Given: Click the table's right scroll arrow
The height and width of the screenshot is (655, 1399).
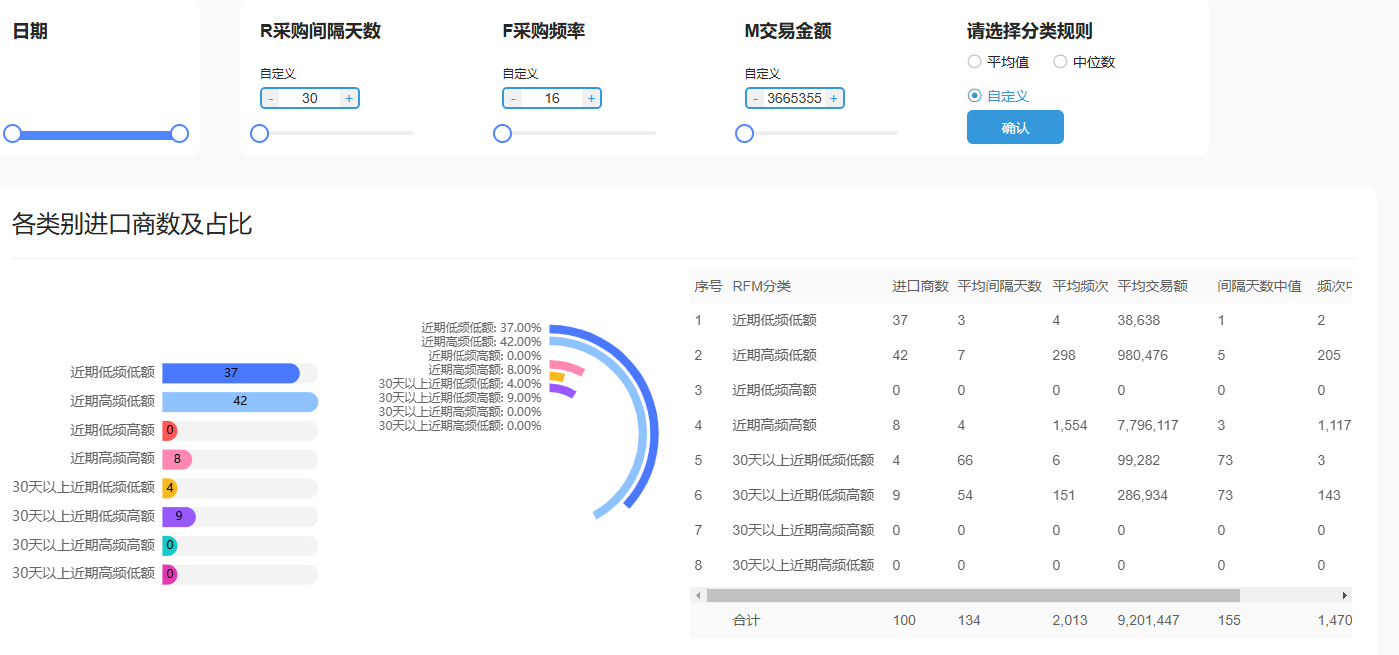Looking at the screenshot, I should tap(1345, 595).
